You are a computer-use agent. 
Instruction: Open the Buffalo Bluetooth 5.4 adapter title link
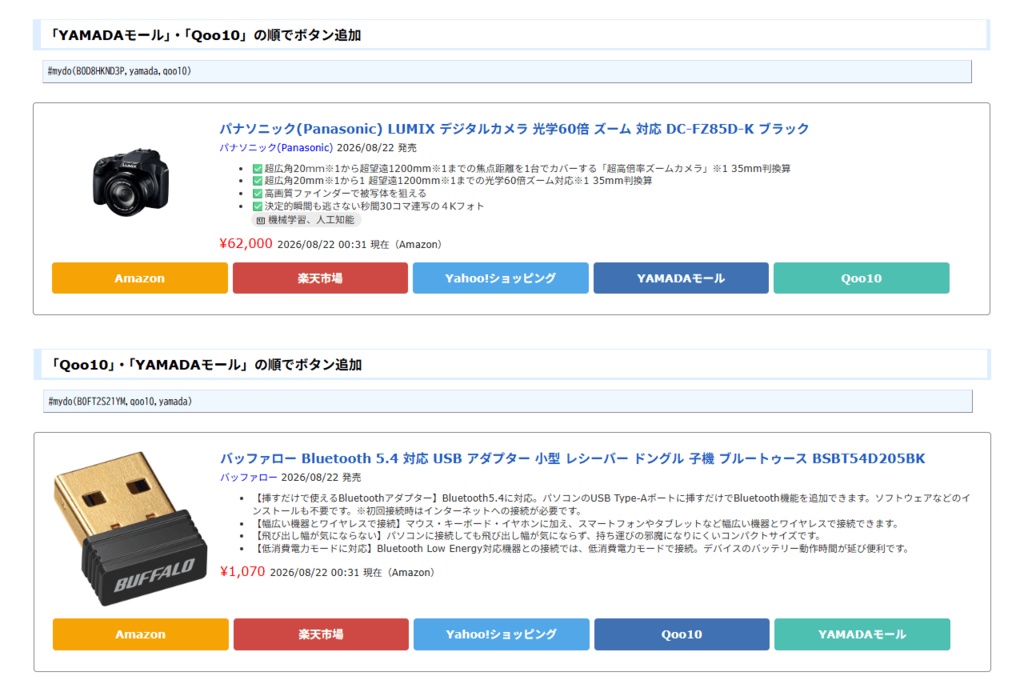click(573, 458)
